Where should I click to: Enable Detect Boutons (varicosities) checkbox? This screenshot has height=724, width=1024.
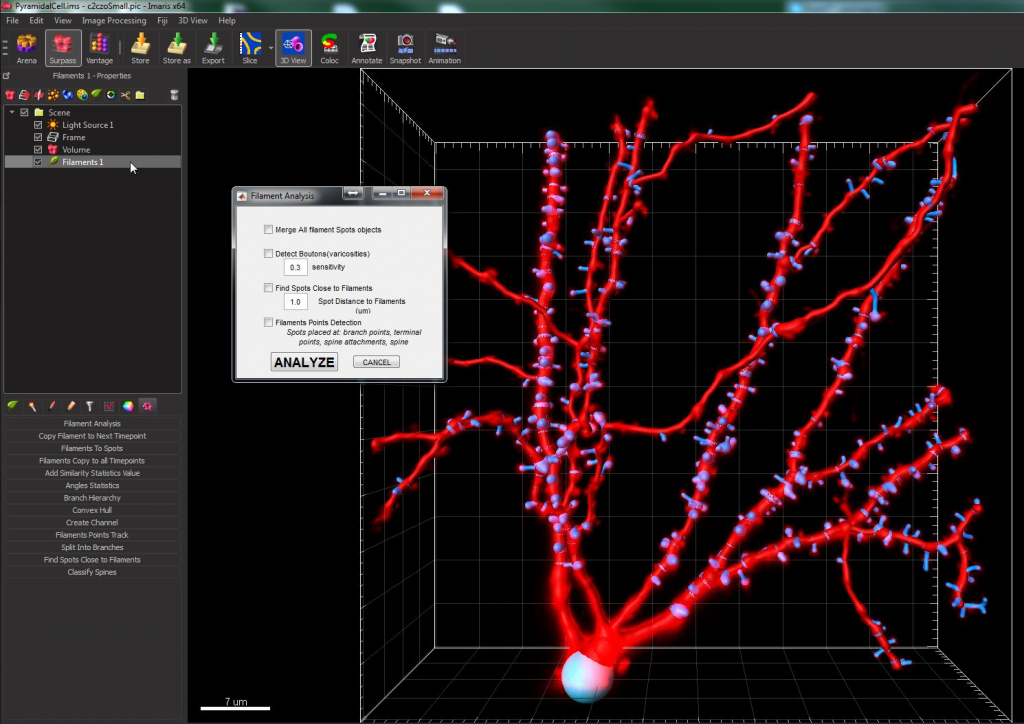point(268,253)
